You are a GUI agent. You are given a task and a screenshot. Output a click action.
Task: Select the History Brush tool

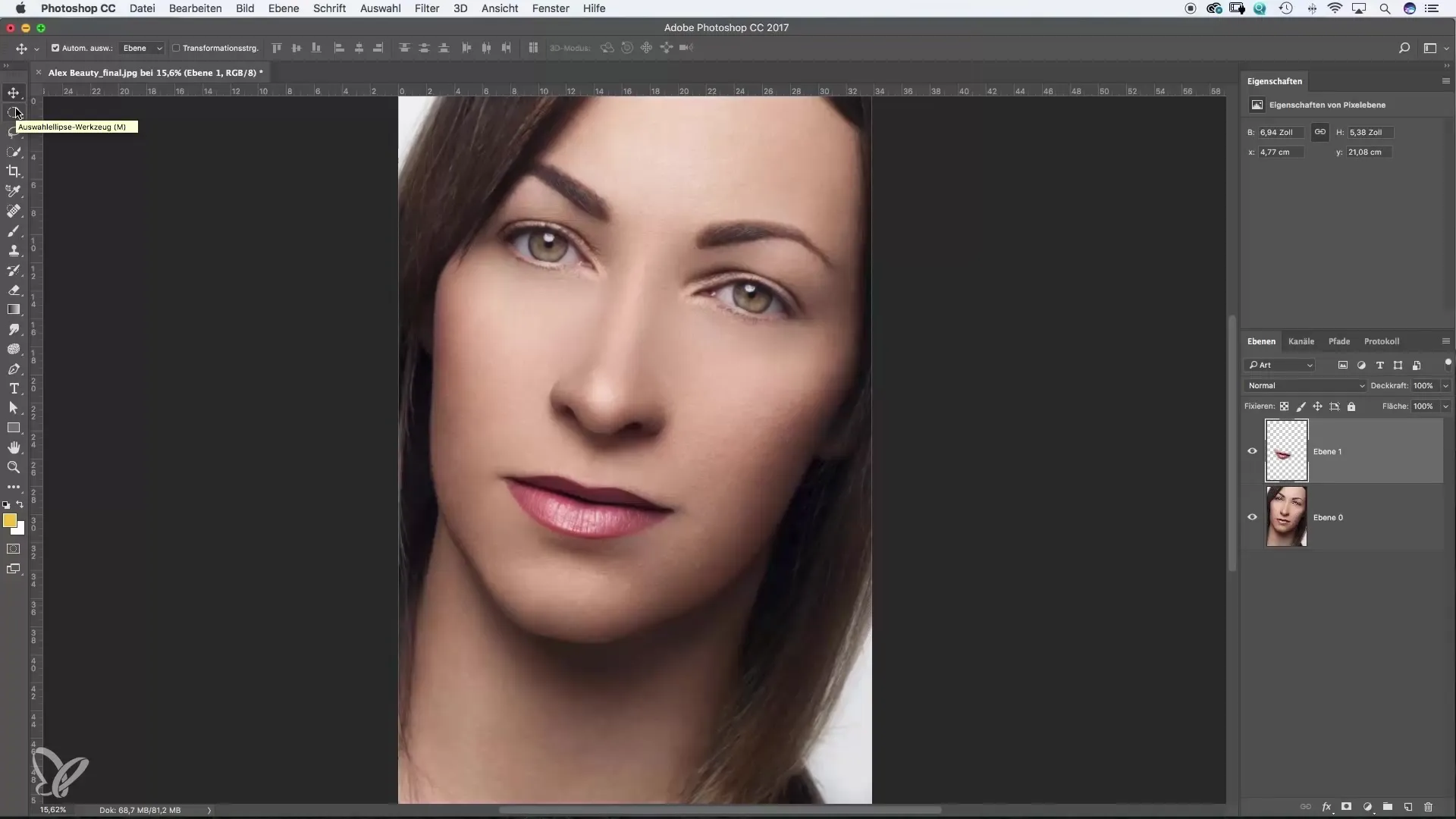[x=14, y=270]
